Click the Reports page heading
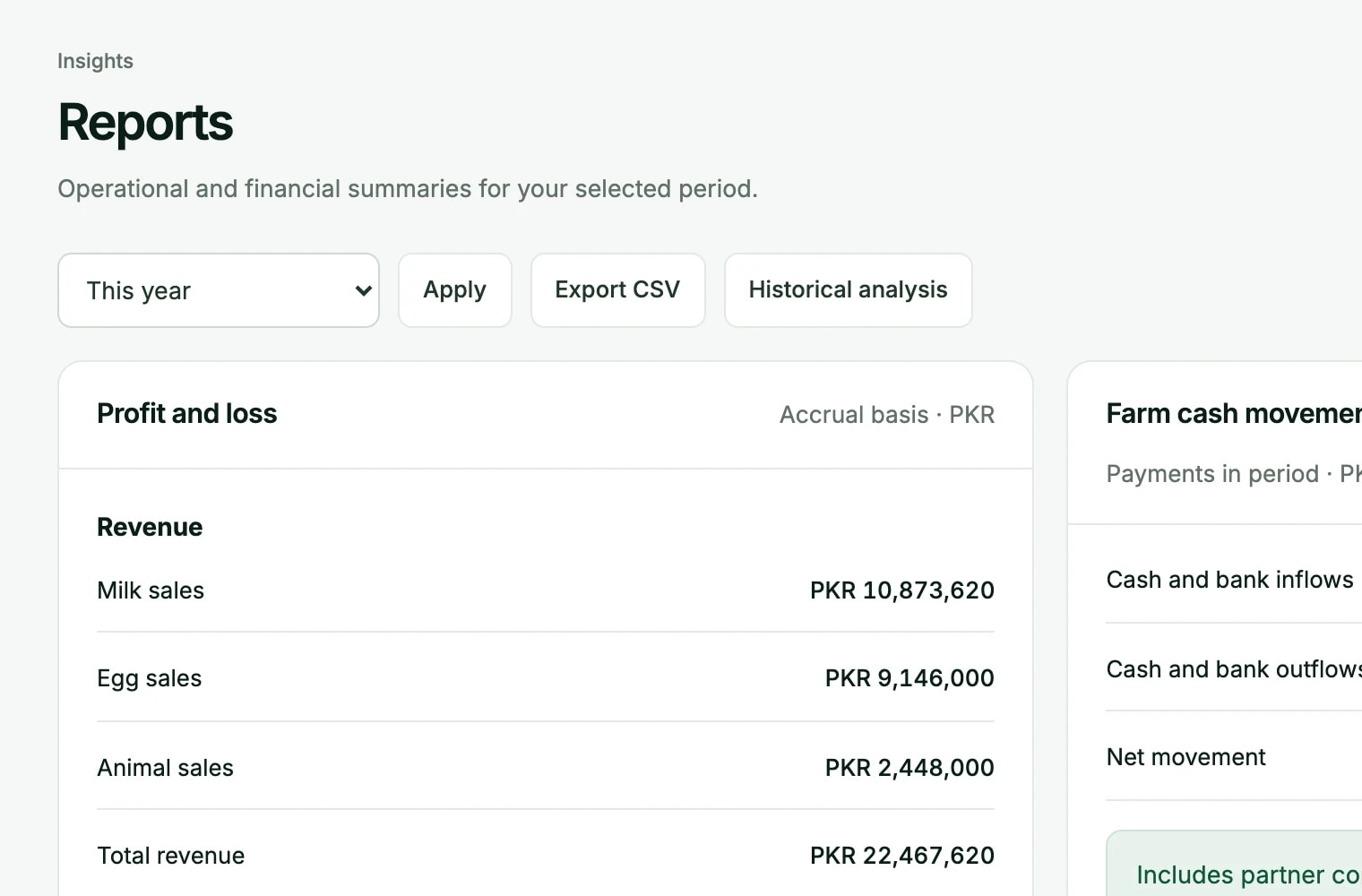 click(x=145, y=123)
